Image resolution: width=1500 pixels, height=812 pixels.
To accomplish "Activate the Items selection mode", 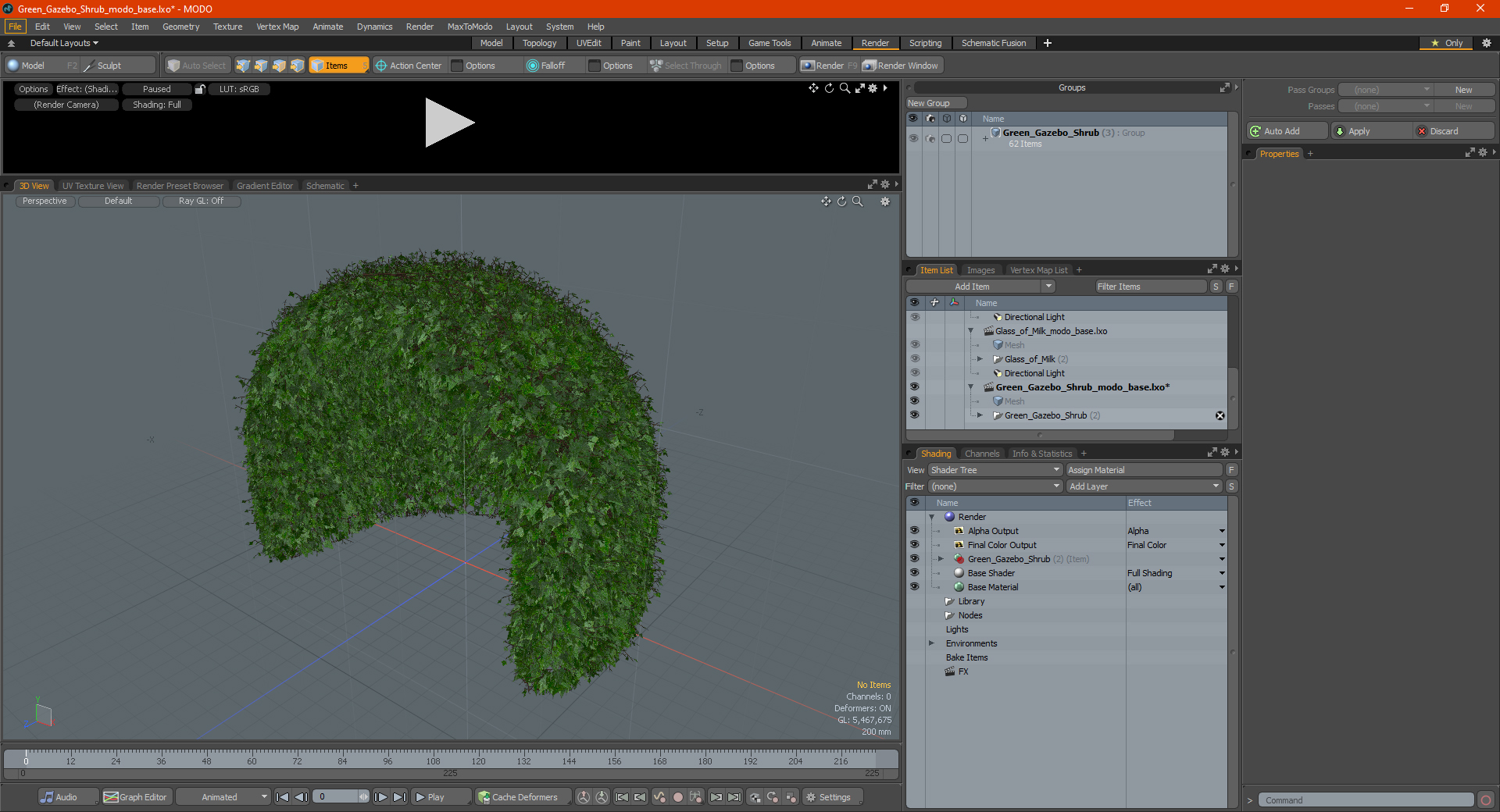I will coord(338,66).
